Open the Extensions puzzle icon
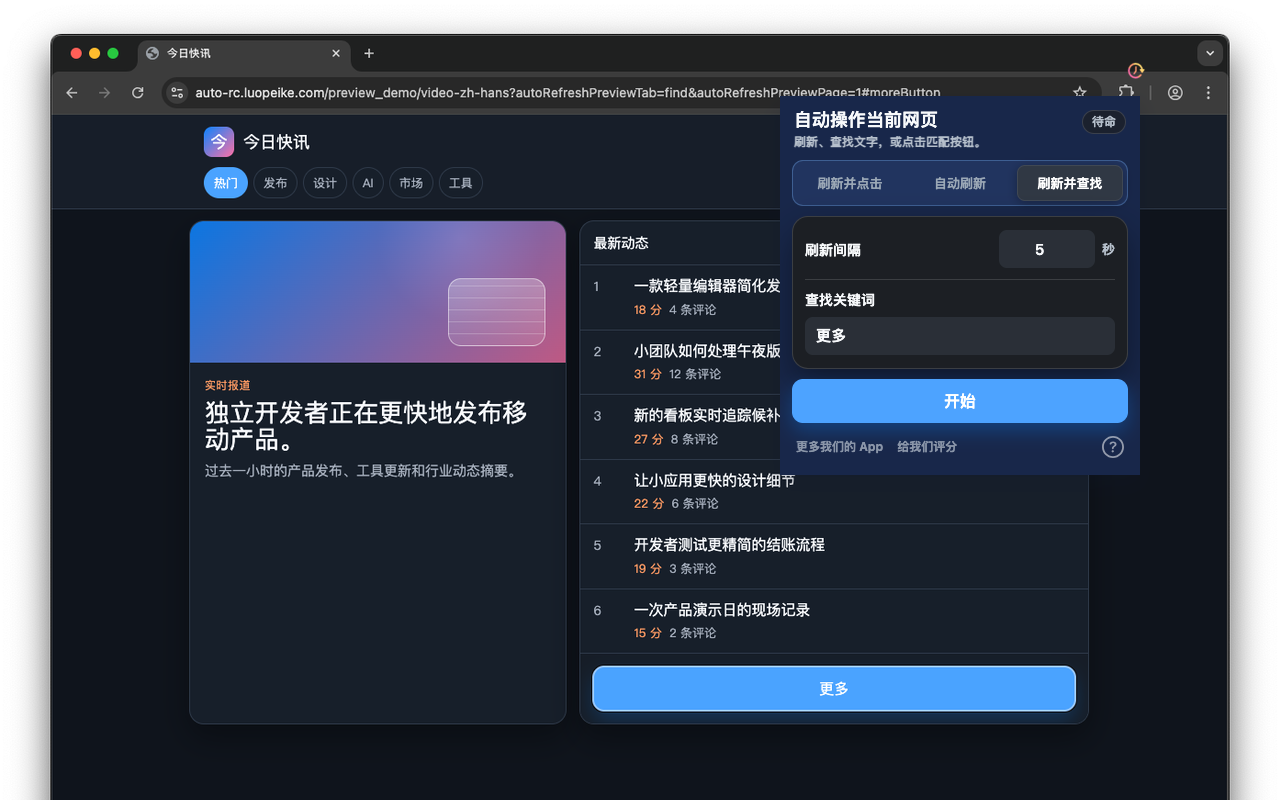 coord(1126,92)
